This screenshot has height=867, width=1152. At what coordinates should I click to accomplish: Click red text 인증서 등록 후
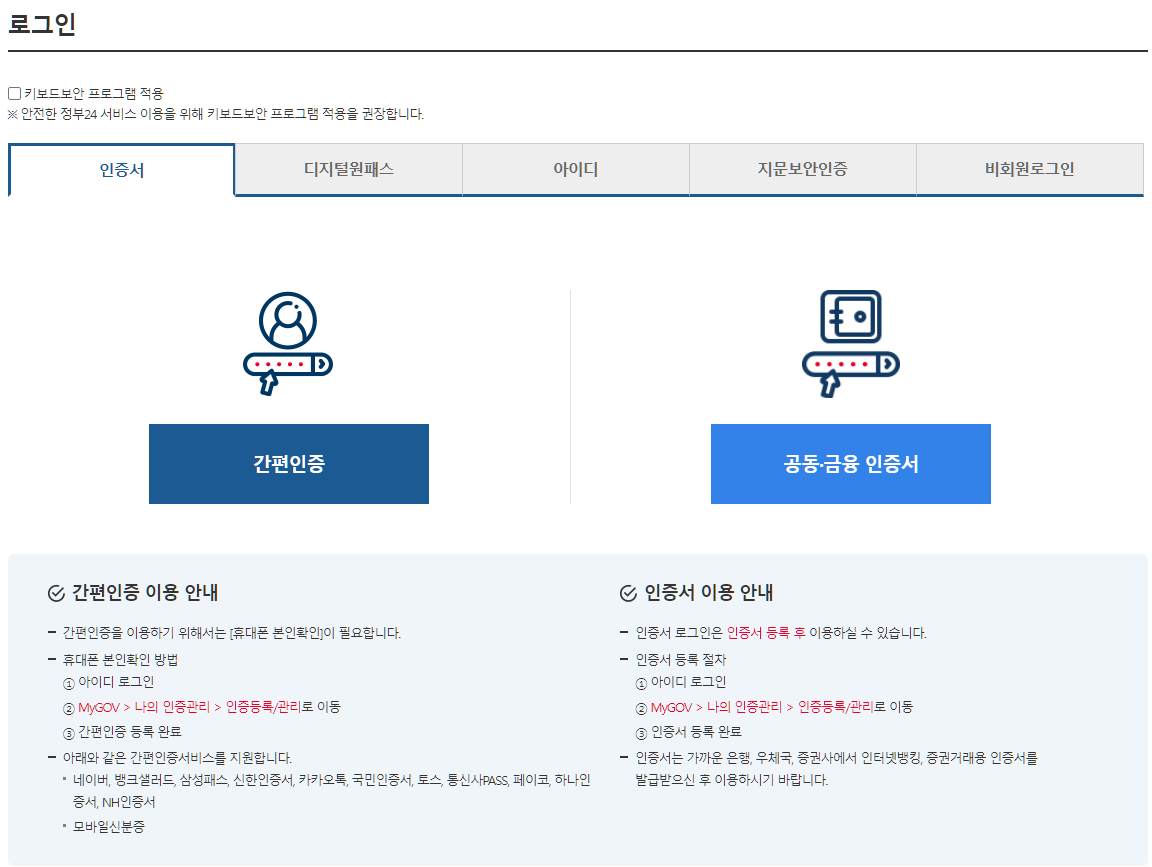[766, 633]
